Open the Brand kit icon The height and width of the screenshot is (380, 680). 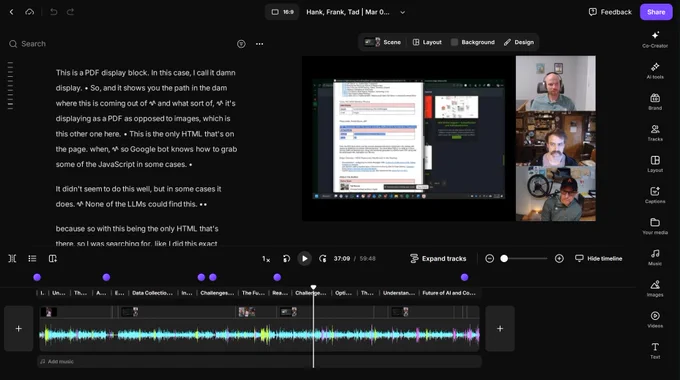pyautogui.click(x=655, y=102)
